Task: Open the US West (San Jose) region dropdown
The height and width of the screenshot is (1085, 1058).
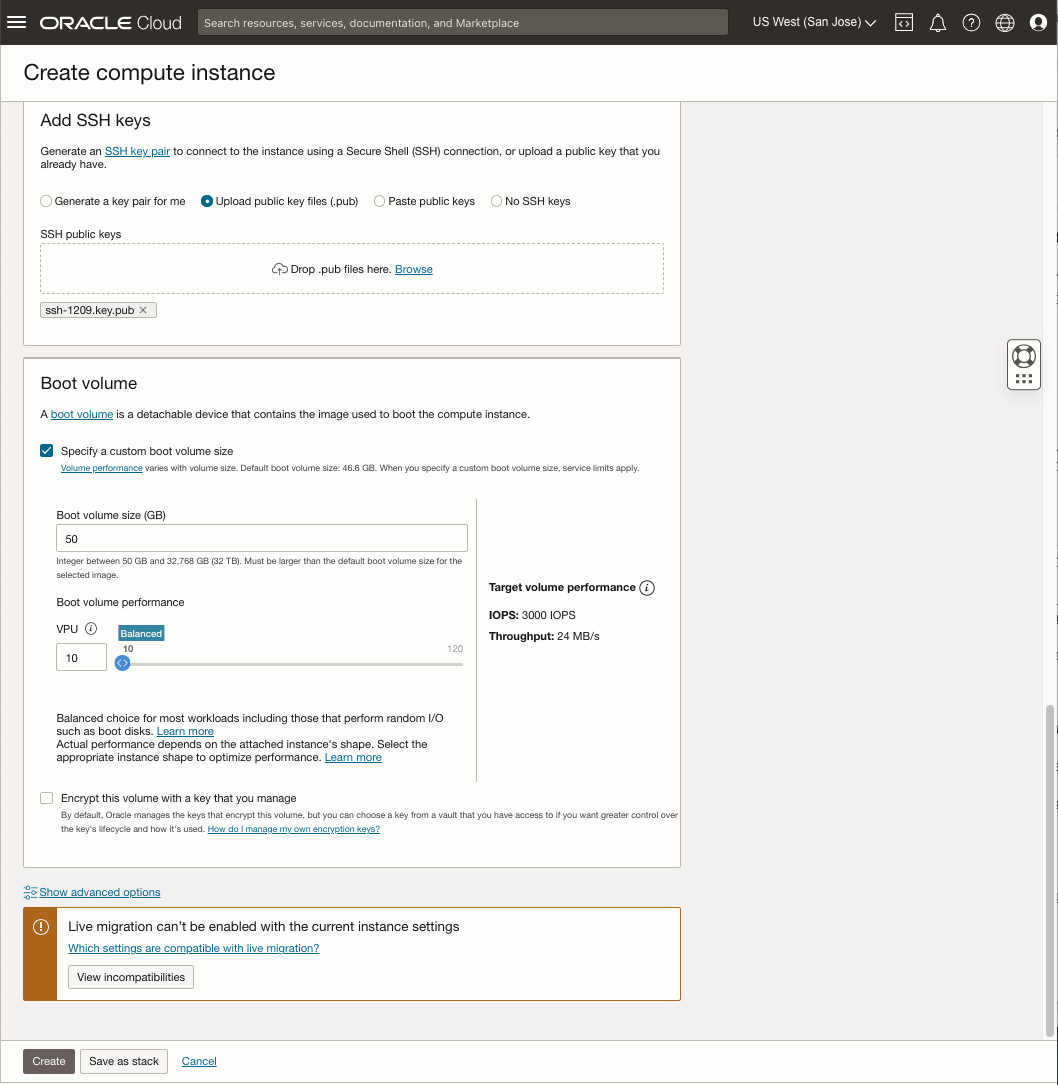Action: tap(812, 22)
